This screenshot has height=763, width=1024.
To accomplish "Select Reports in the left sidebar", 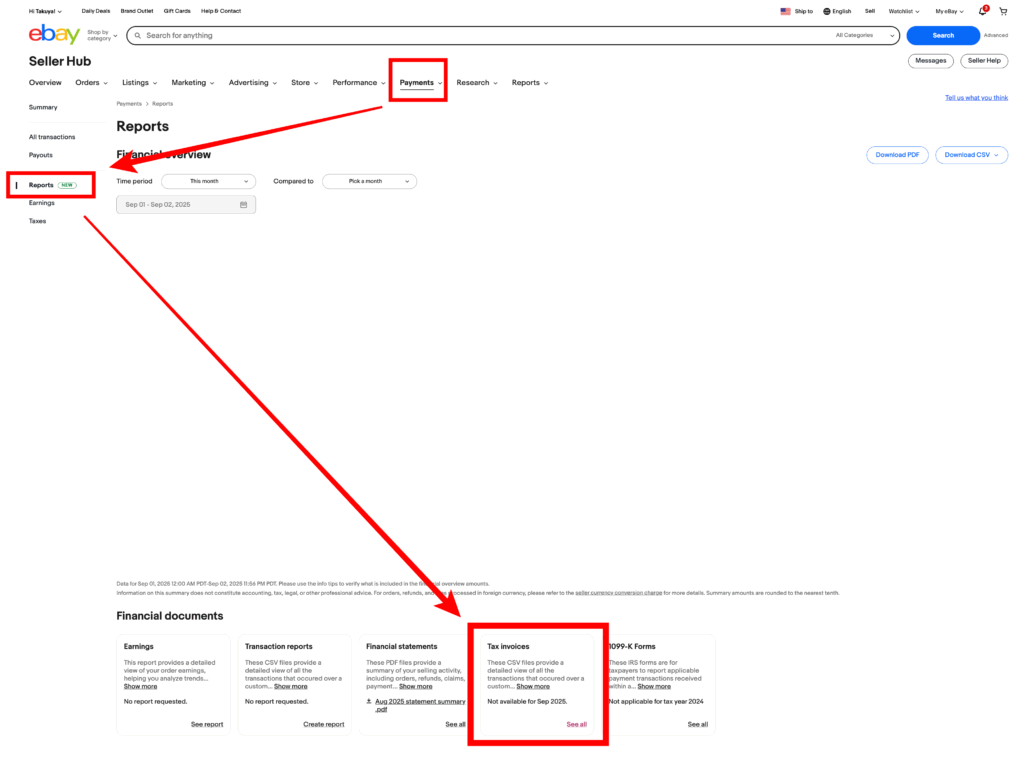I will pos(41,185).
